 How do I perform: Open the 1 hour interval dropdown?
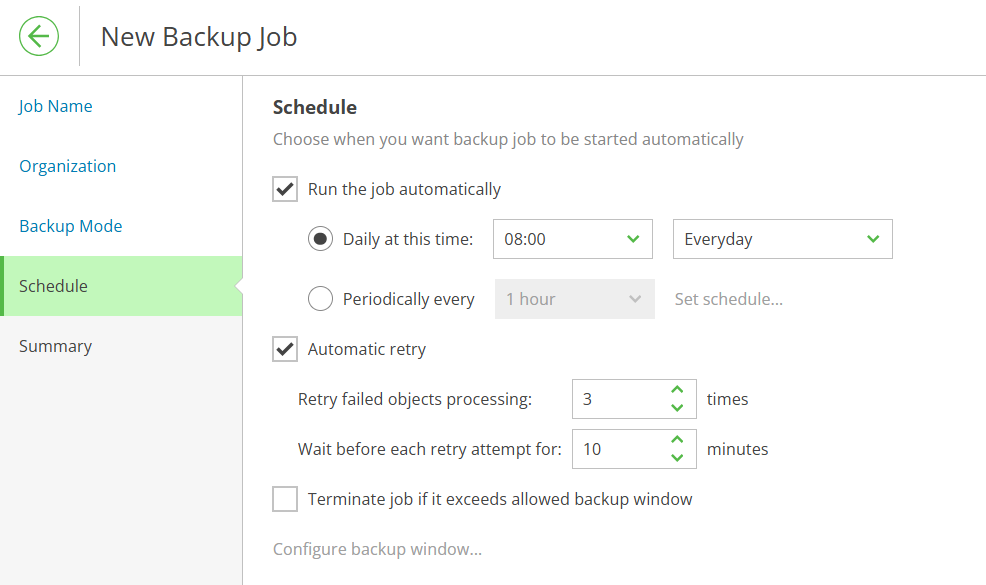click(x=574, y=299)
